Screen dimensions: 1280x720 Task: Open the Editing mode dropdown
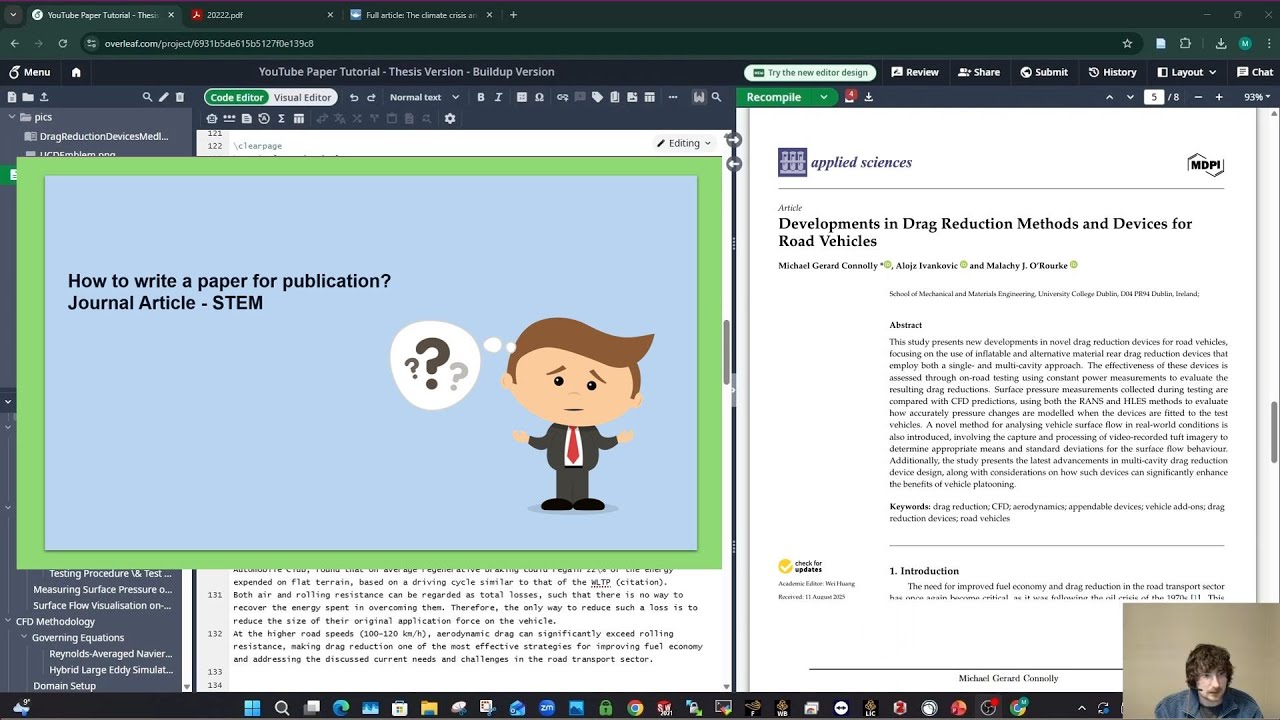point(684,143)
